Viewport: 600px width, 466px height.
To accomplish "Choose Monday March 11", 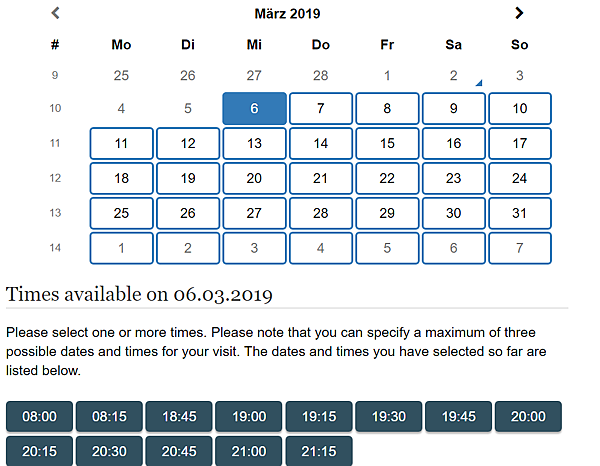I will 121,143.
